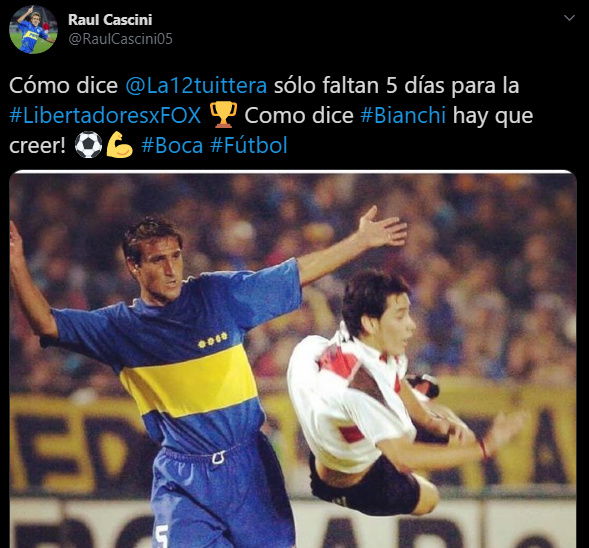589x548 pixels.
Task: Click the Raul Cascini display name
Action: click(x=110, y=20)
